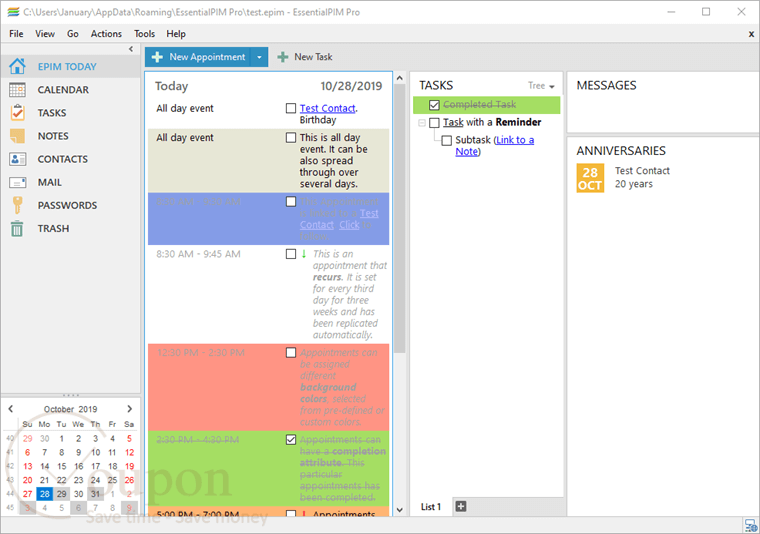Open the Contacts module icon

click(17, 159)
